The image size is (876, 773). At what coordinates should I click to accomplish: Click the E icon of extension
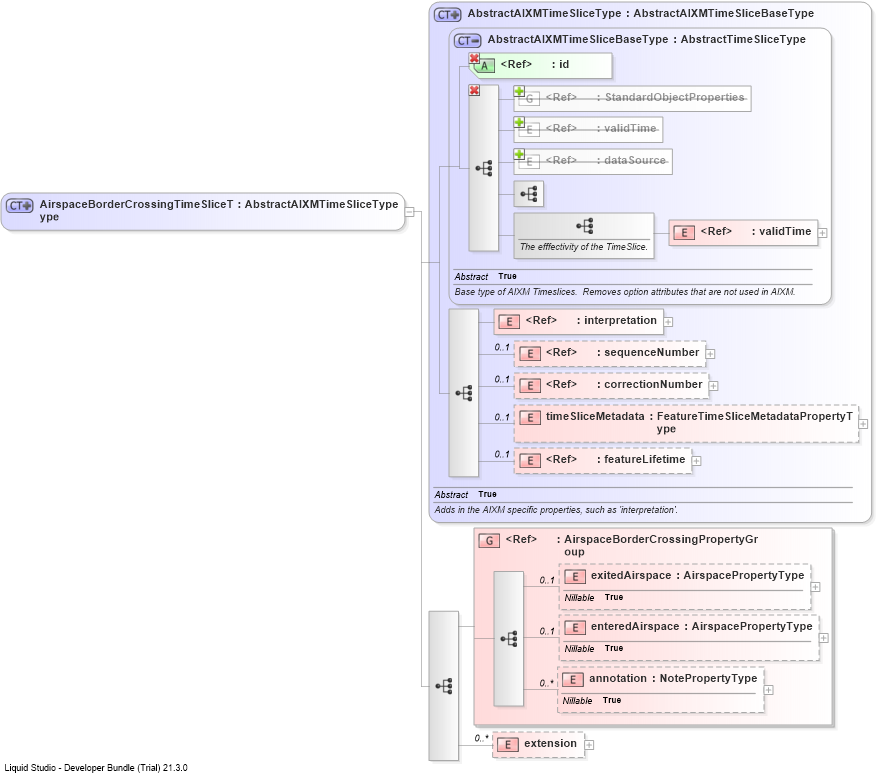[507, 745]
